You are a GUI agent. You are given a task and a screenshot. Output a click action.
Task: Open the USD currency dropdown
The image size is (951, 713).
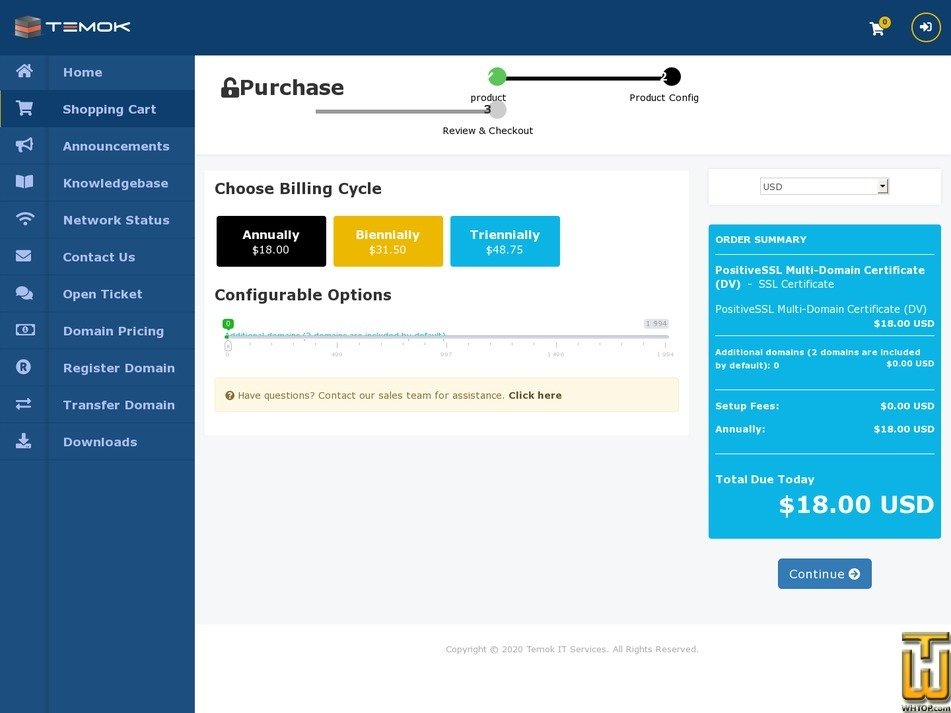(824, 186)
